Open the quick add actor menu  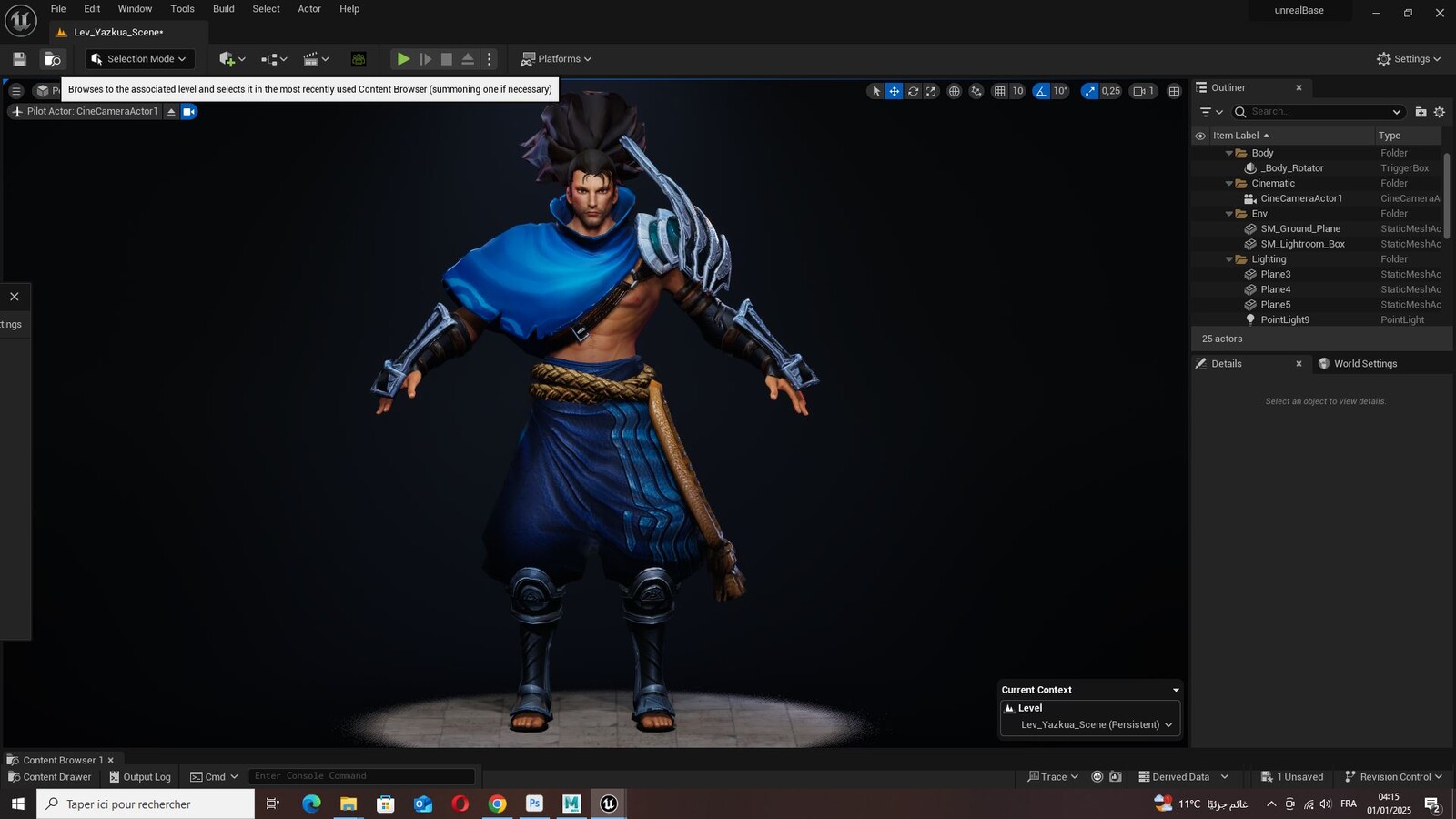(x=232, y=59)
